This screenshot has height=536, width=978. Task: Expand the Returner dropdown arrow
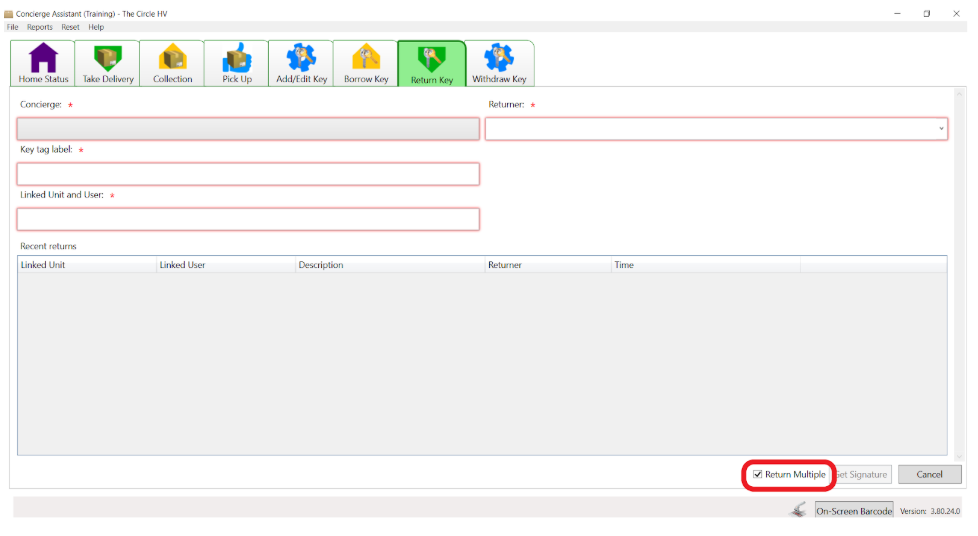click(x=941, y=129)
